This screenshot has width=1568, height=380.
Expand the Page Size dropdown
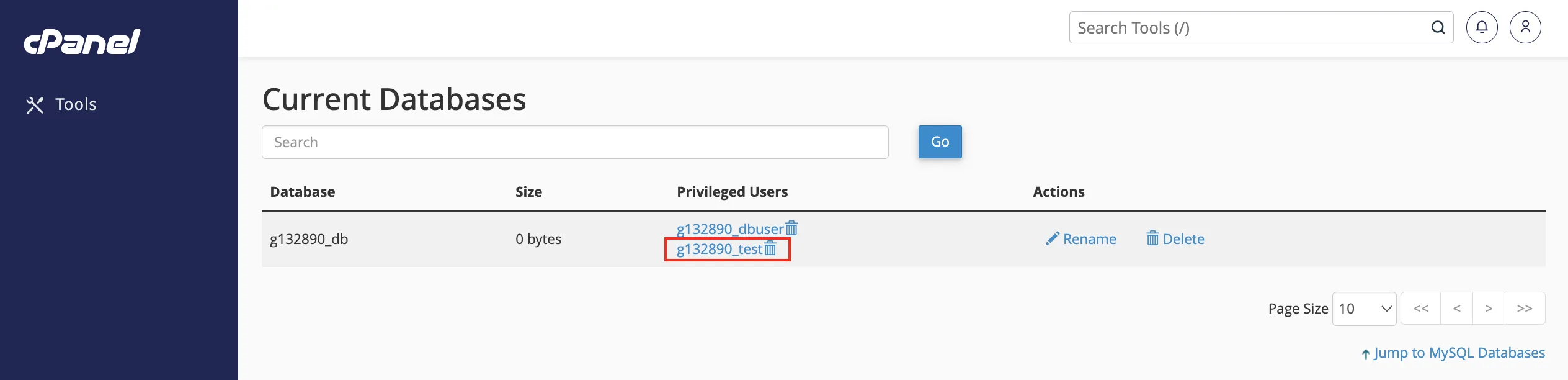(1364, 309)
